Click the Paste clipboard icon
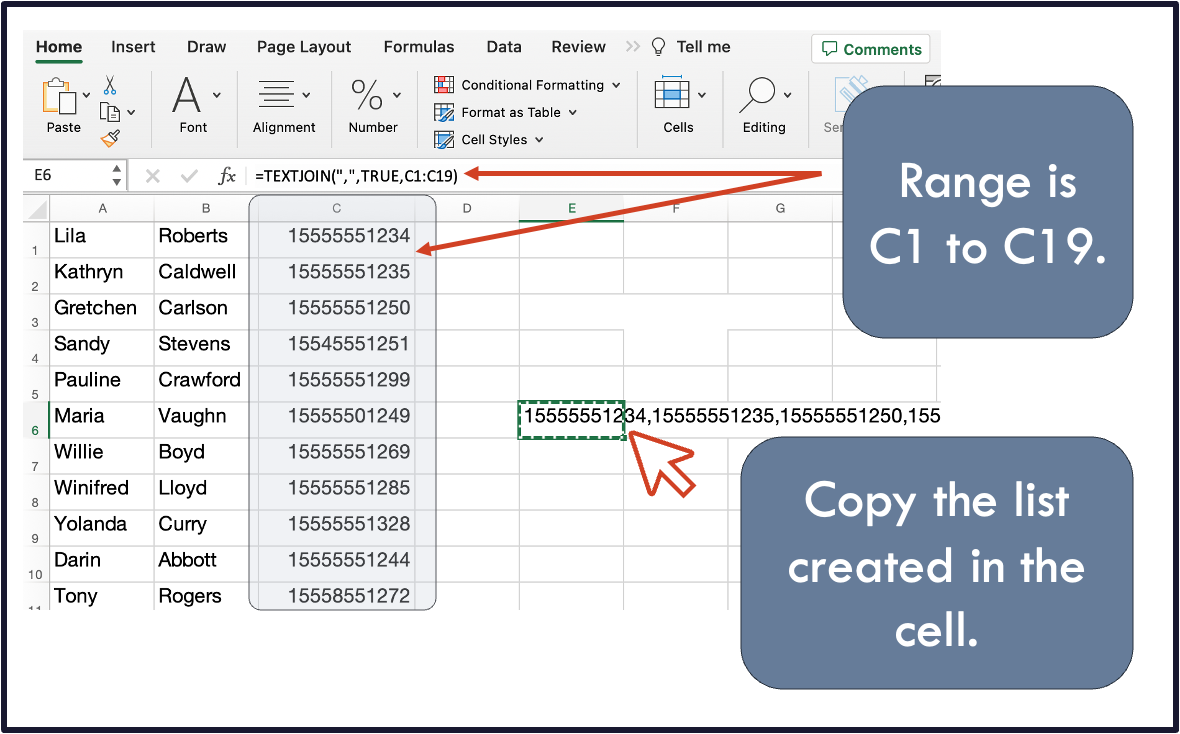 [x=60, y=96]
